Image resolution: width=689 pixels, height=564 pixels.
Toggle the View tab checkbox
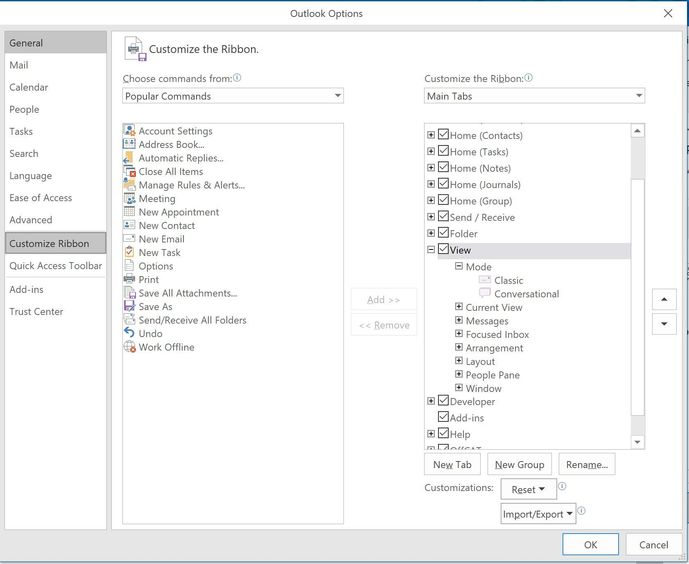tap(443, 249)
